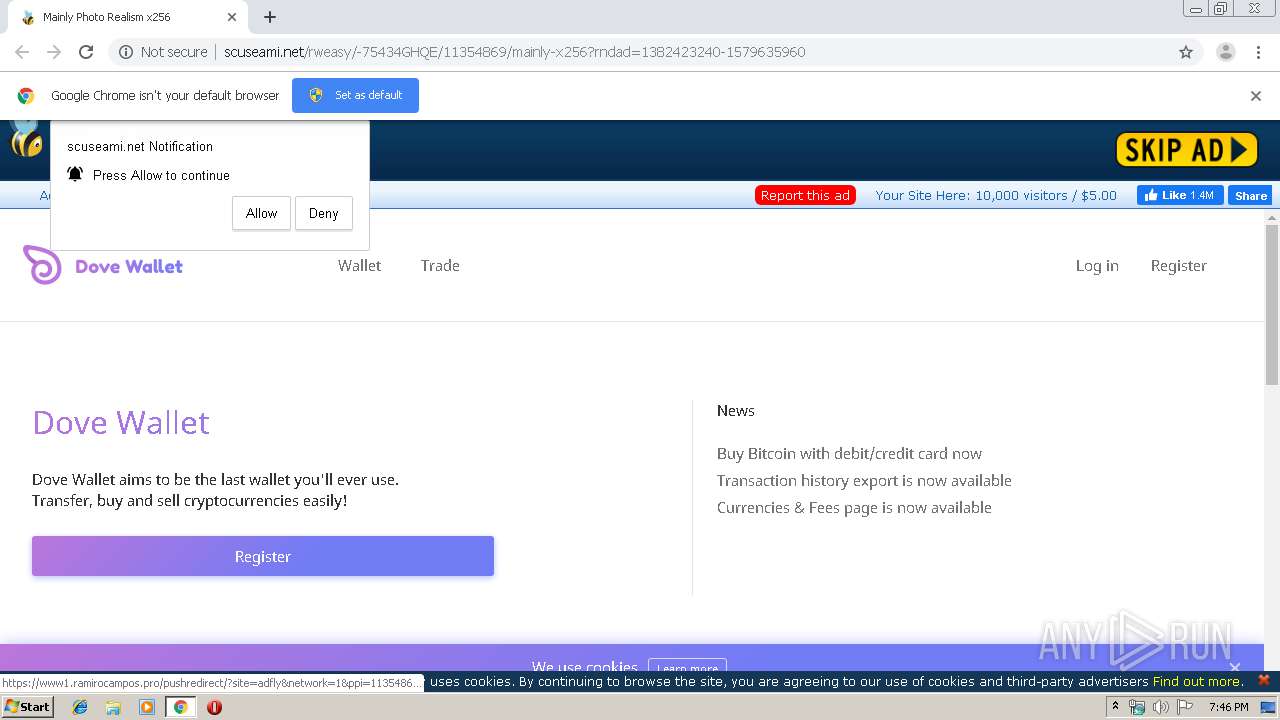Click the red Opera-style taskbar icon
Viewport: 1280px width, 720px height.
[214, 707]
